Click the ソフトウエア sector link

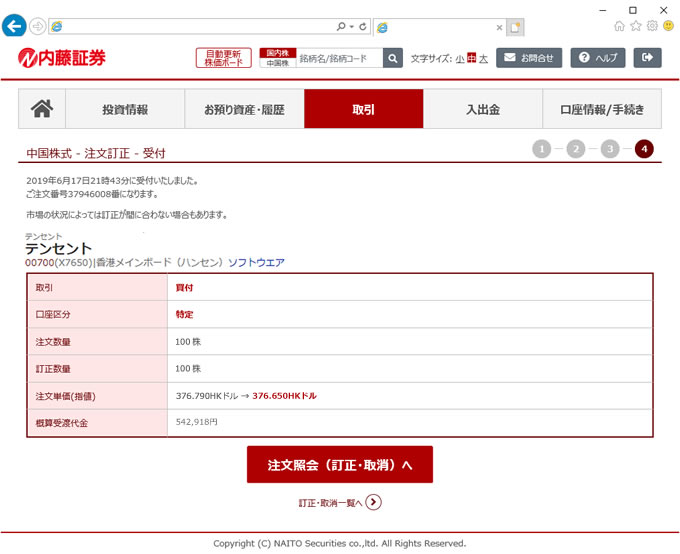(x=256, y=262)
